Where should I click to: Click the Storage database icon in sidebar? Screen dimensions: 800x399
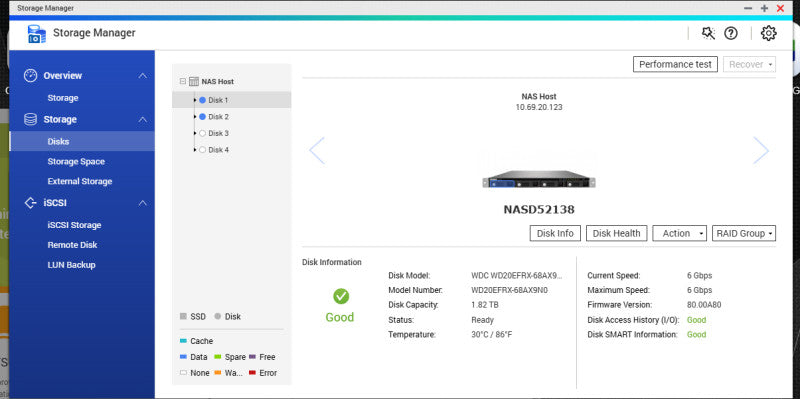click(31, 119)
